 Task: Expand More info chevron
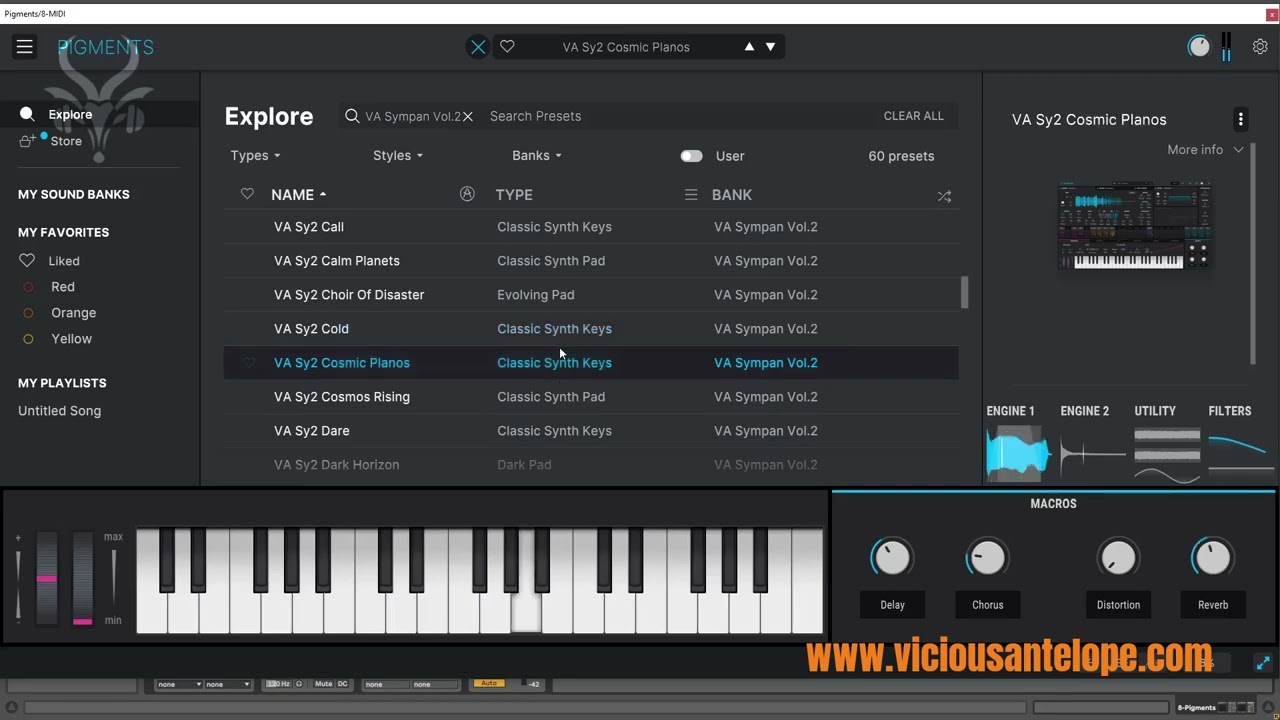tap(1238, 150)
